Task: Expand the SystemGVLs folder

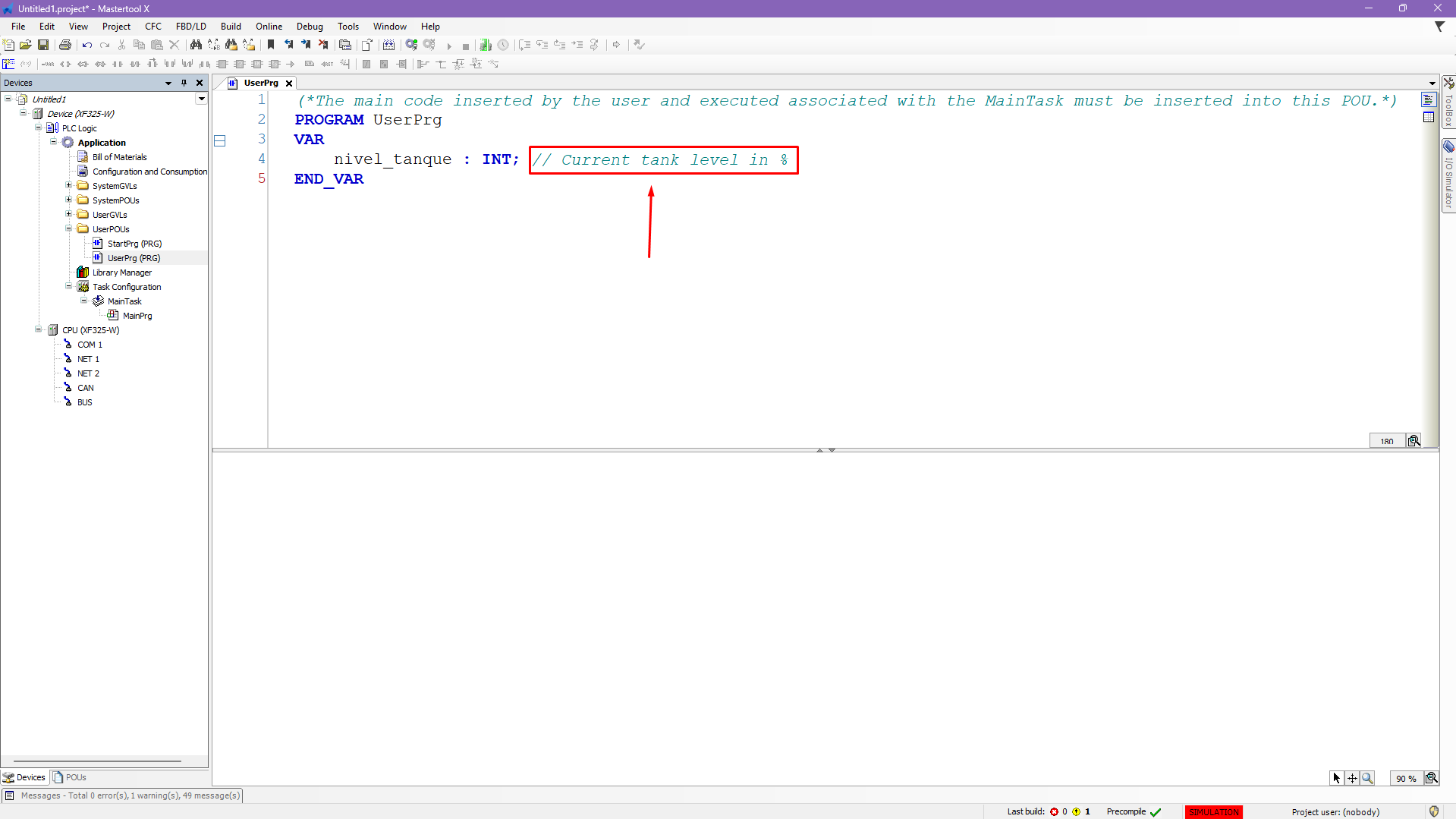Action: coord(68,185)
